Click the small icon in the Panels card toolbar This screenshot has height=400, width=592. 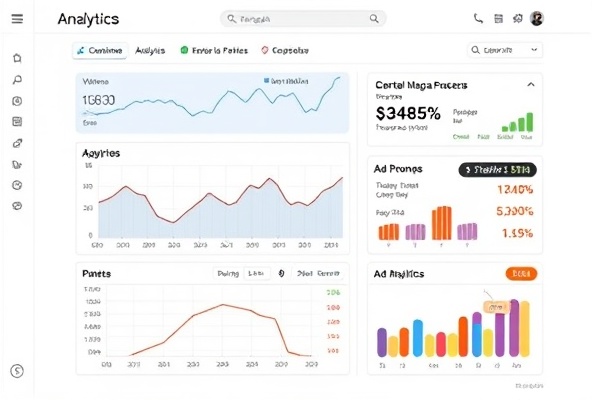(281, 273)
